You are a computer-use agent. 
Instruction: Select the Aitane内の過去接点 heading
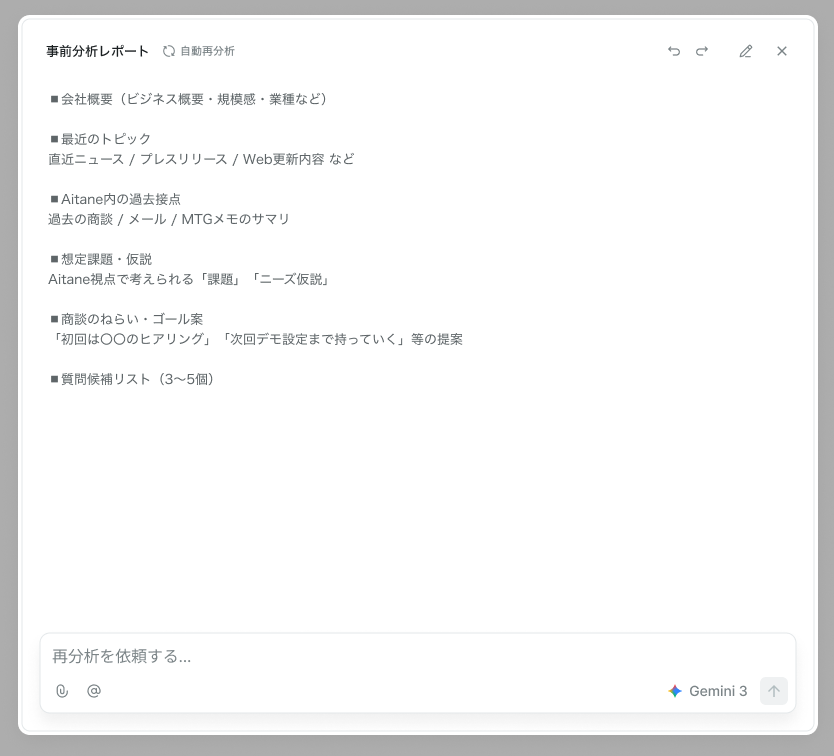[x=115, y=199]
